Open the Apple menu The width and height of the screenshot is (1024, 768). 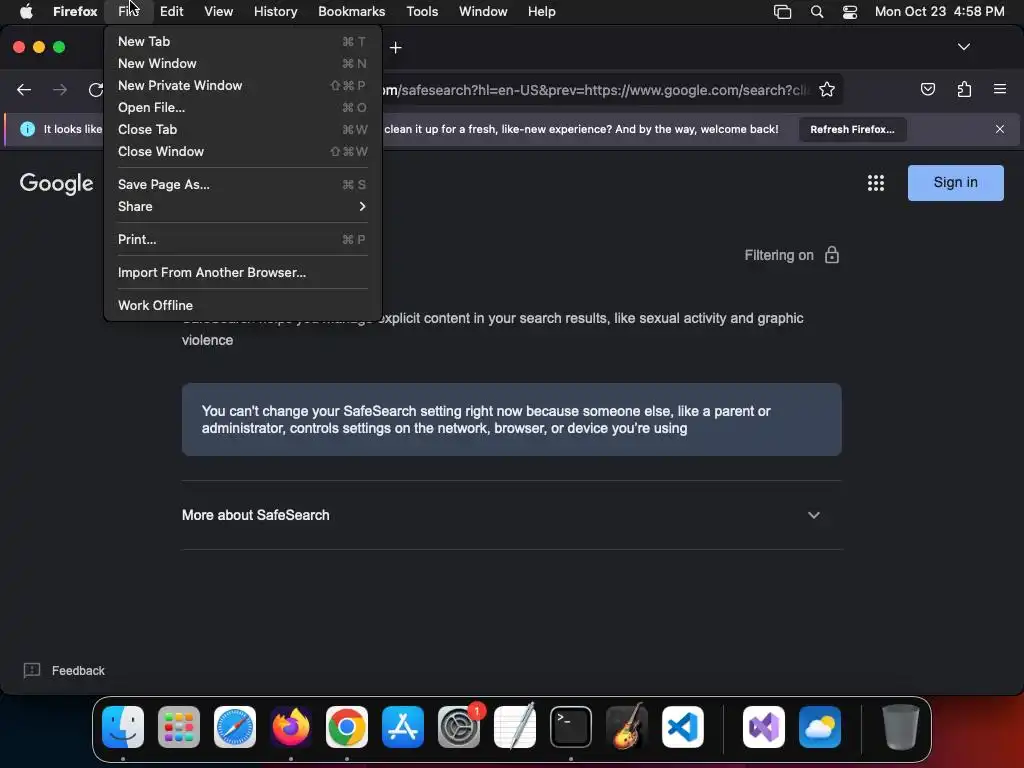[x=26, y=12]
